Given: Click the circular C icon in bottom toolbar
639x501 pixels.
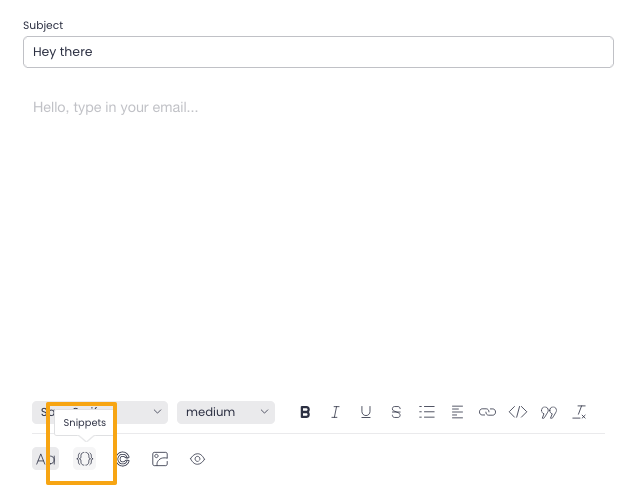Looking at the screenshot, I should pos(122,459).
